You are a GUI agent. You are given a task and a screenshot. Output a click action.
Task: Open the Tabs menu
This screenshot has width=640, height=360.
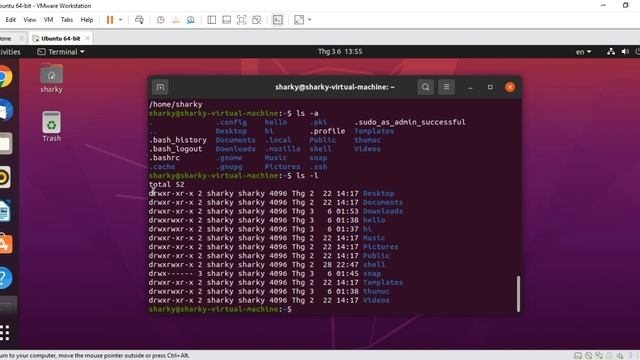tap(67, 20)
